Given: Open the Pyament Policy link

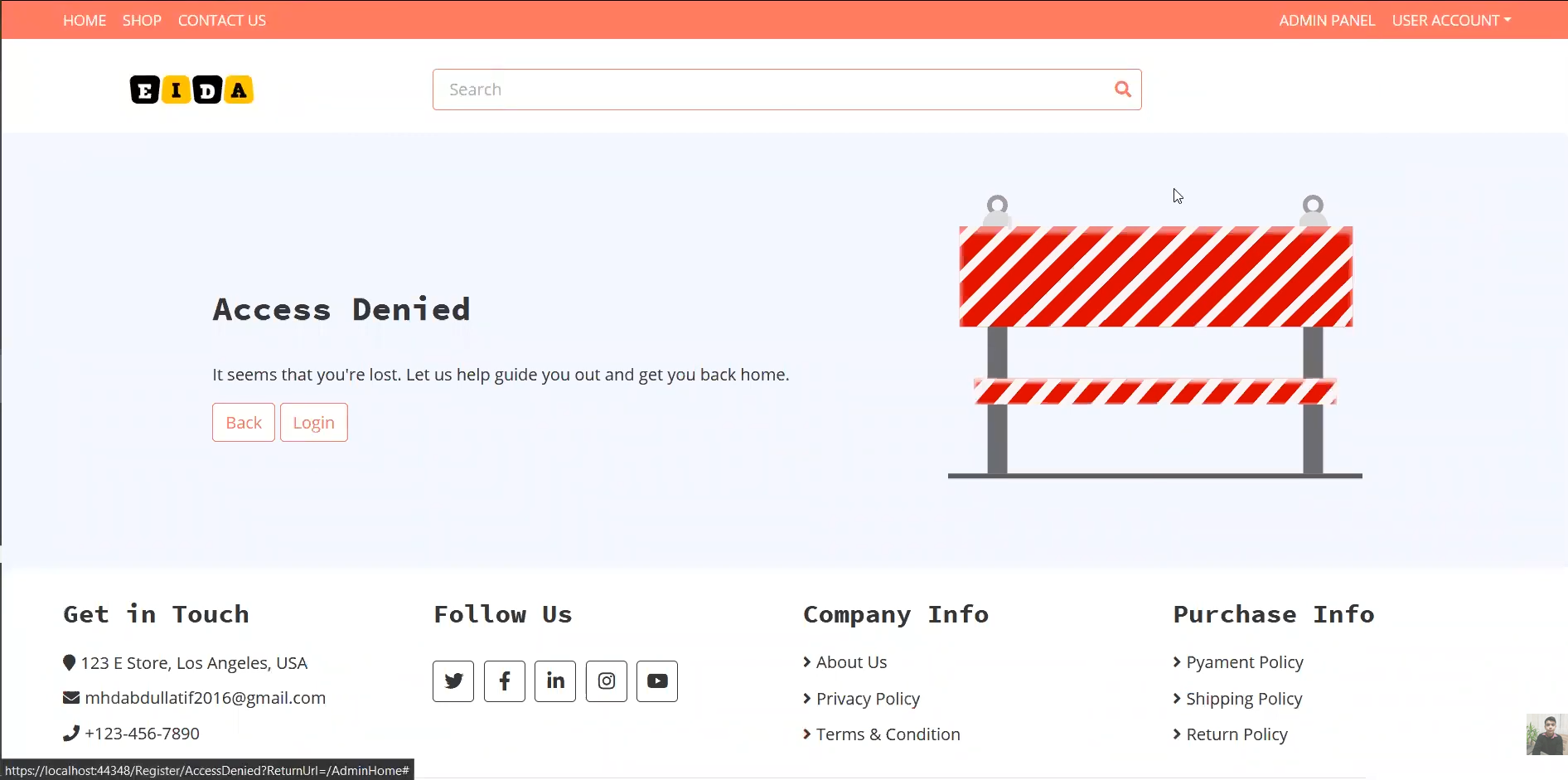Looking at the screenshot, I should coord(1245,662).
